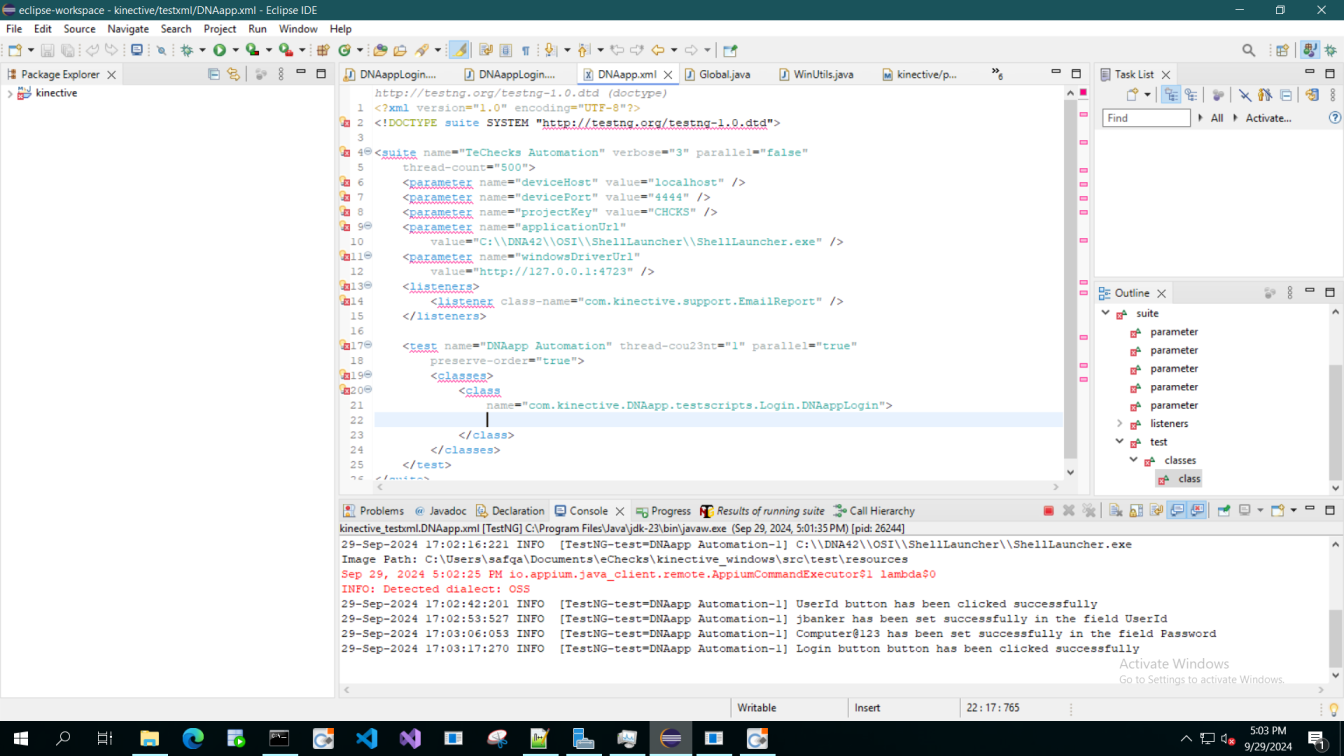Image resolution: width=1344 pixels, height=756 pixels.
Task: Click the Debug bug icon in toolbar
Action: pyautogui.click(x=186, y=50)
